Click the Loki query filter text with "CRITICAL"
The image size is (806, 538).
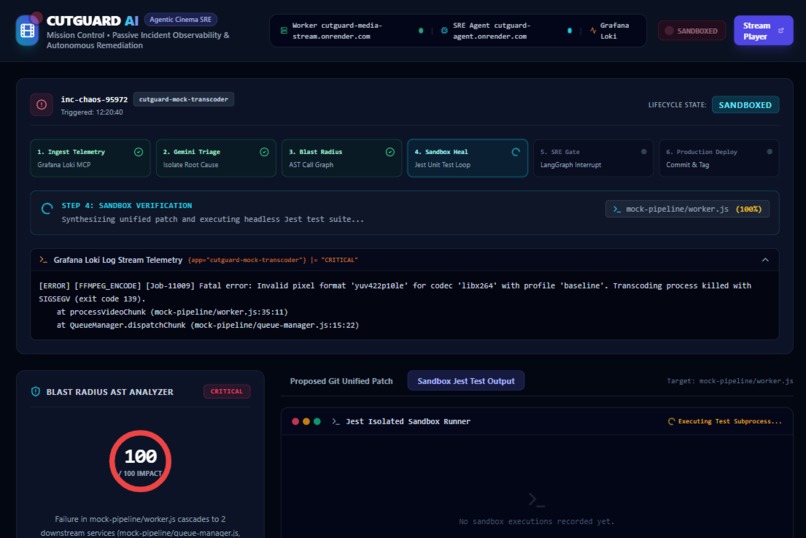273,260
